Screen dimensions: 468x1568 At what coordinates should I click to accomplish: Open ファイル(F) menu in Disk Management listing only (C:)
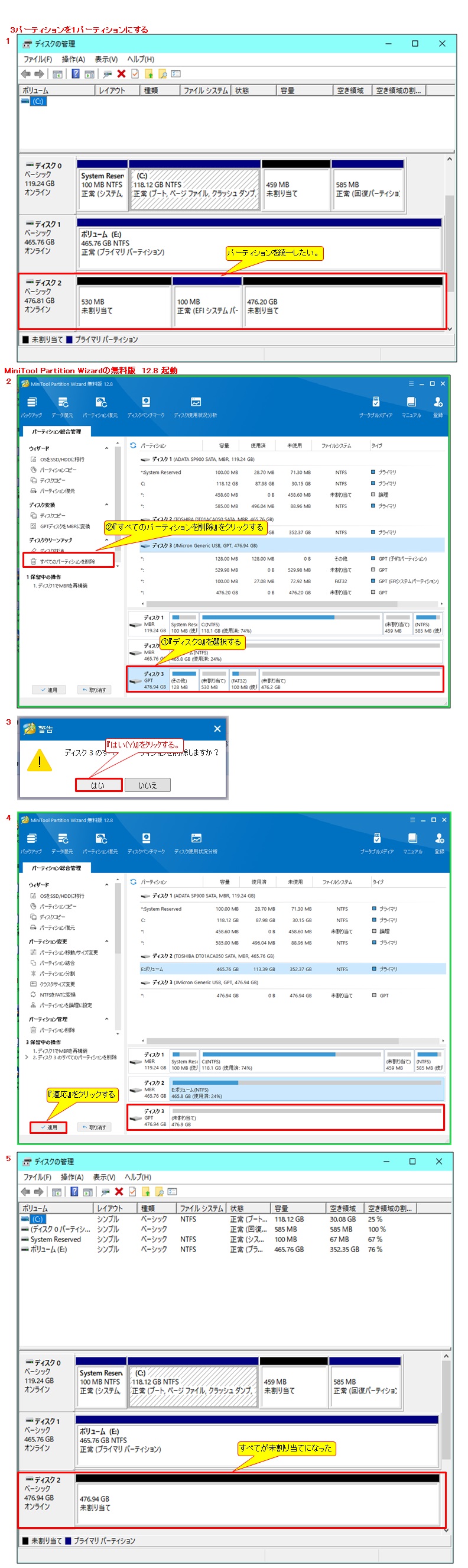pyautogui.click(x=38, y=59)
